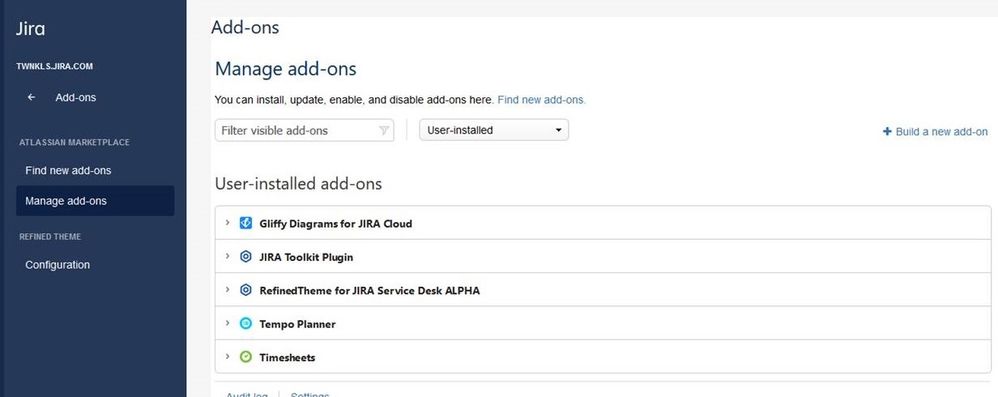The width and height of the screenshot is (998, 397).
Task: Open Find new add-ons in sidebar
Action: (68, 171)
